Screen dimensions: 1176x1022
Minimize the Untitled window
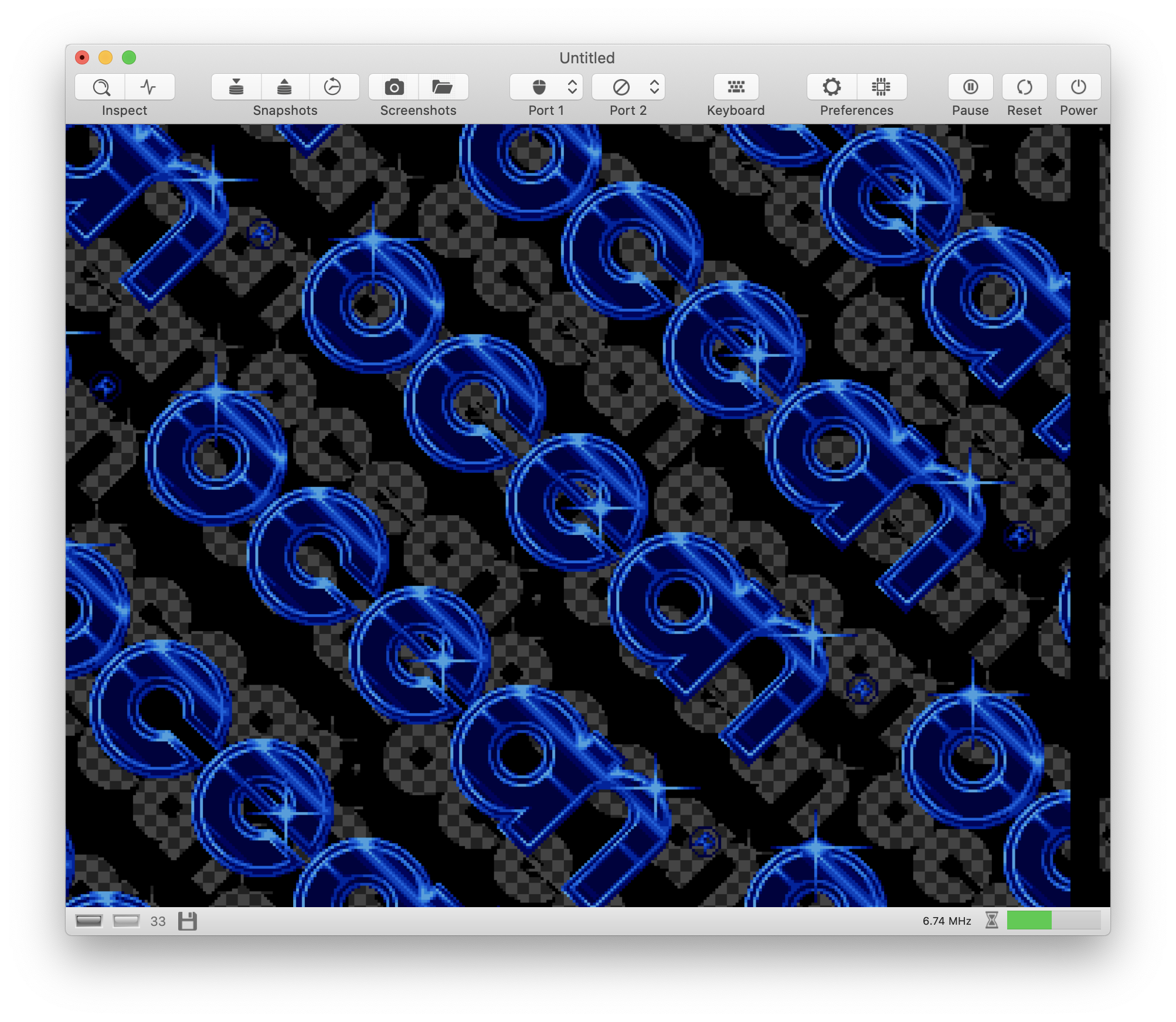pyautogui.click(x=106, y=57)
